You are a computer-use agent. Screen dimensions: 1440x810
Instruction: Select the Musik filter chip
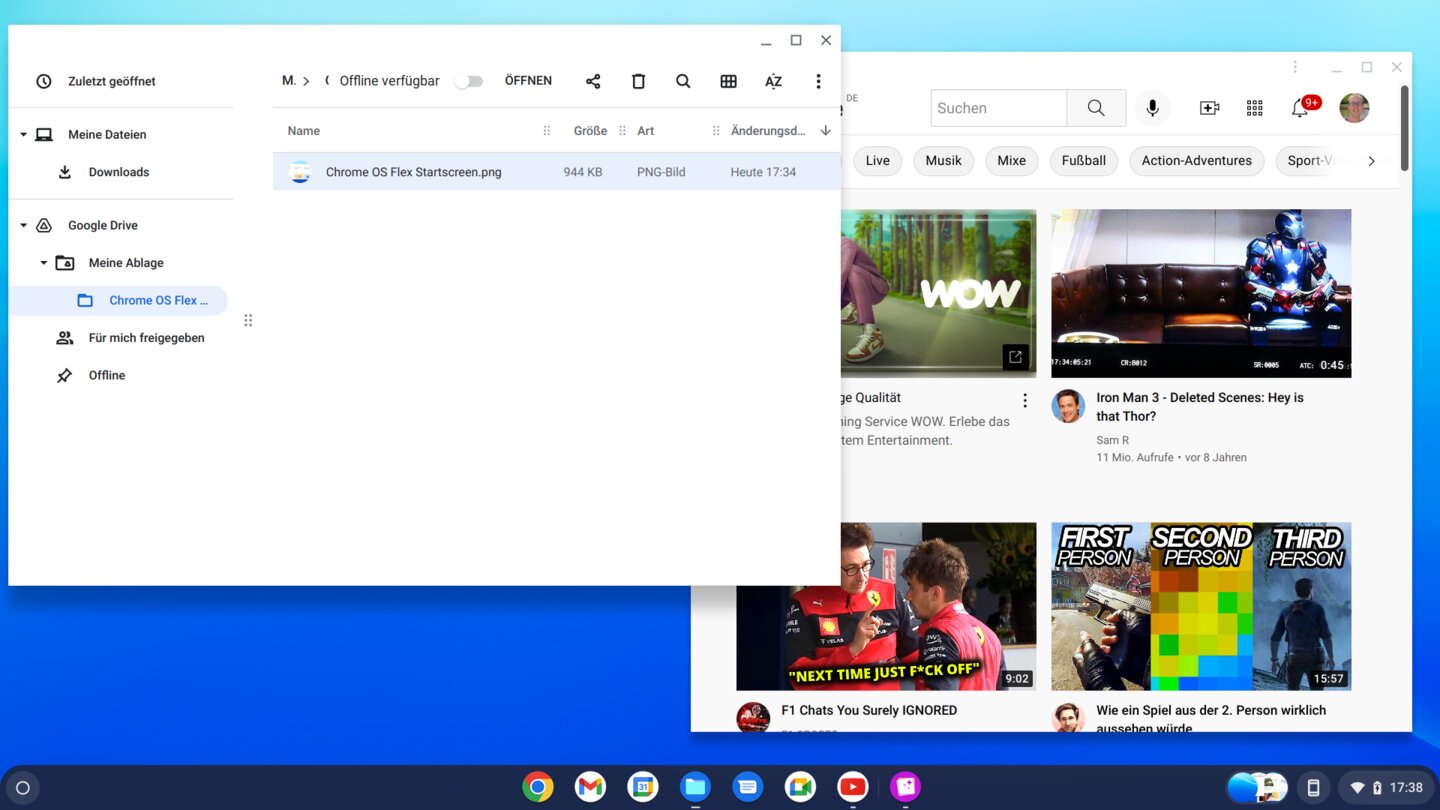(x=943, y=161)
